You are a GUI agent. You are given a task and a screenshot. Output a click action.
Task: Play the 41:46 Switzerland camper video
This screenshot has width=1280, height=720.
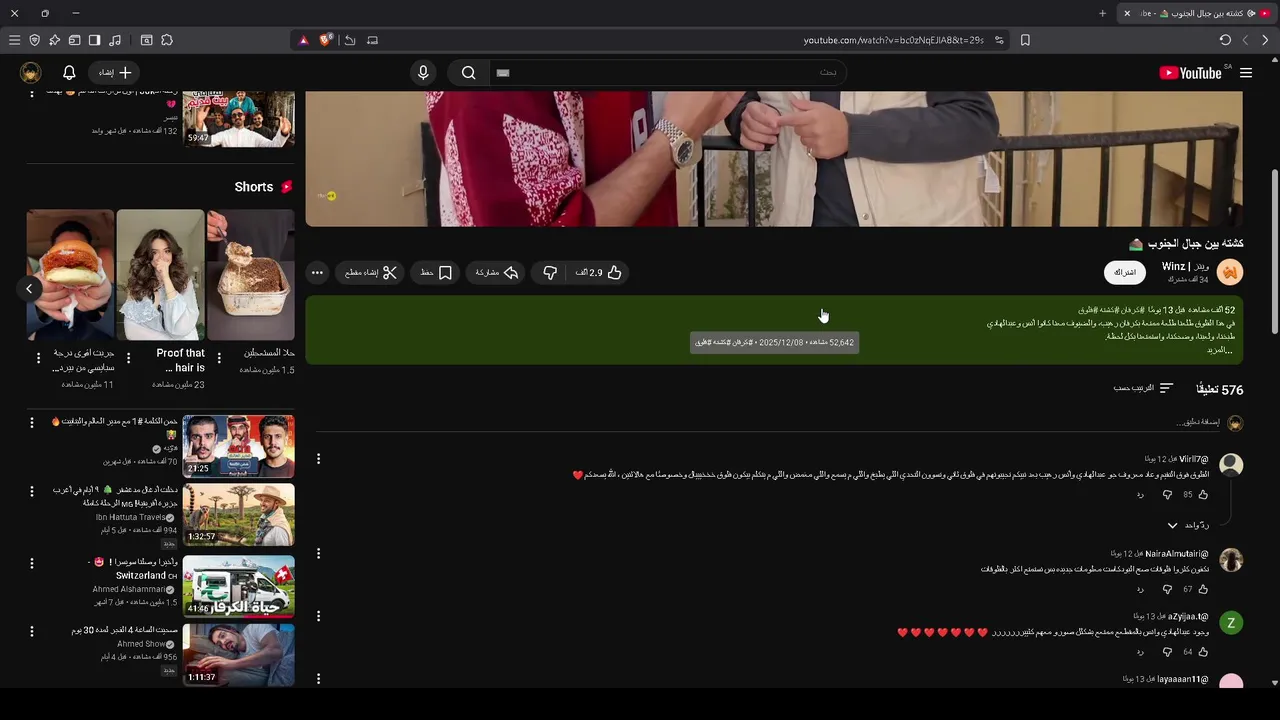[x=238, y=586]
